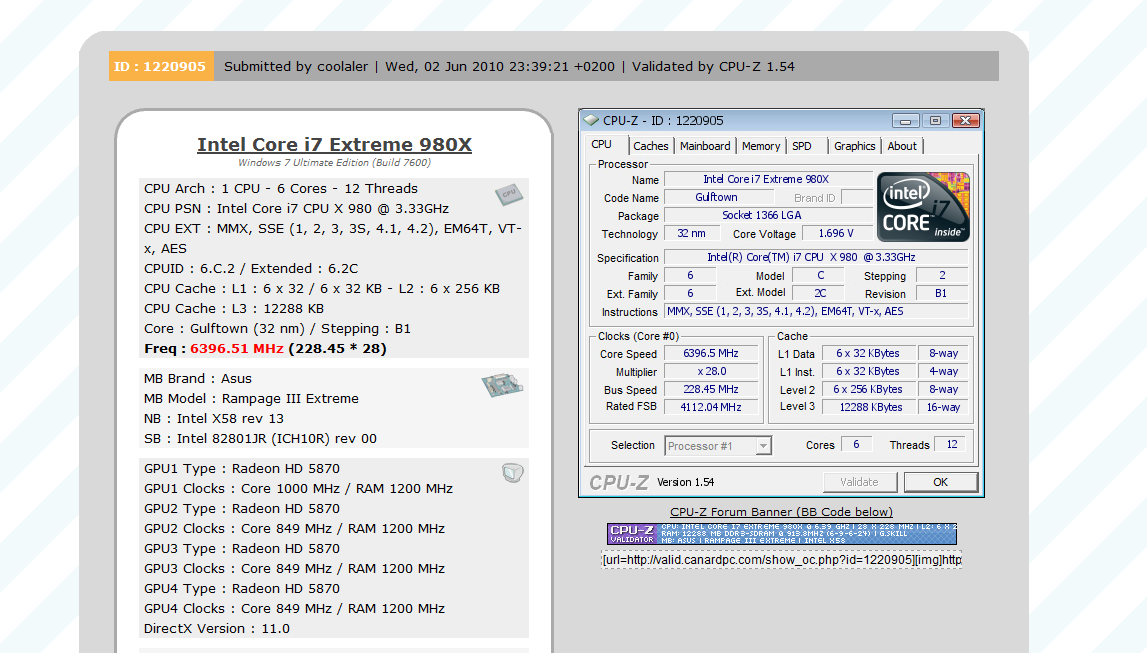Viewport: 1147px width, 653px height.
Task: Click the Cores count field
Action: click(857, 445)
